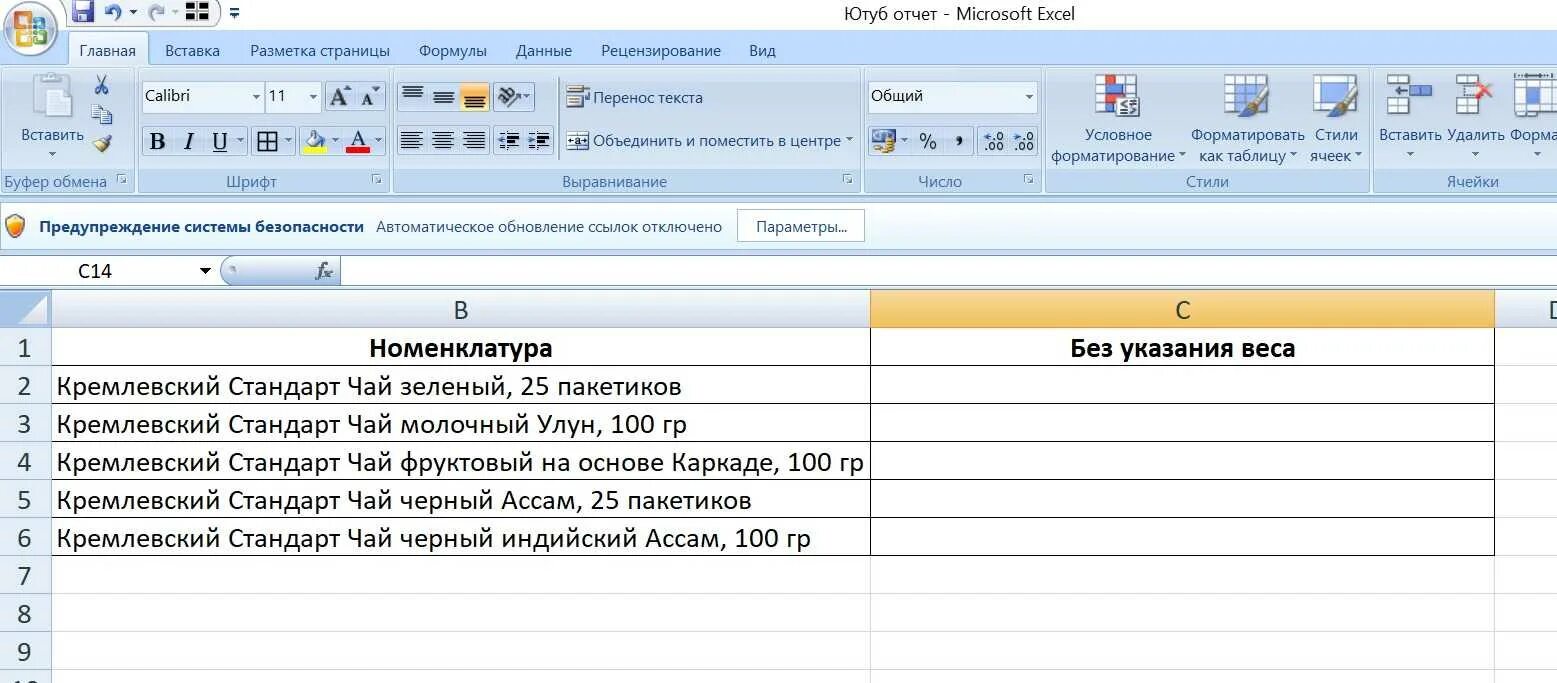Switch to the Вид tab
This screenshot has width=1557, height=683.
coord(762,51)
